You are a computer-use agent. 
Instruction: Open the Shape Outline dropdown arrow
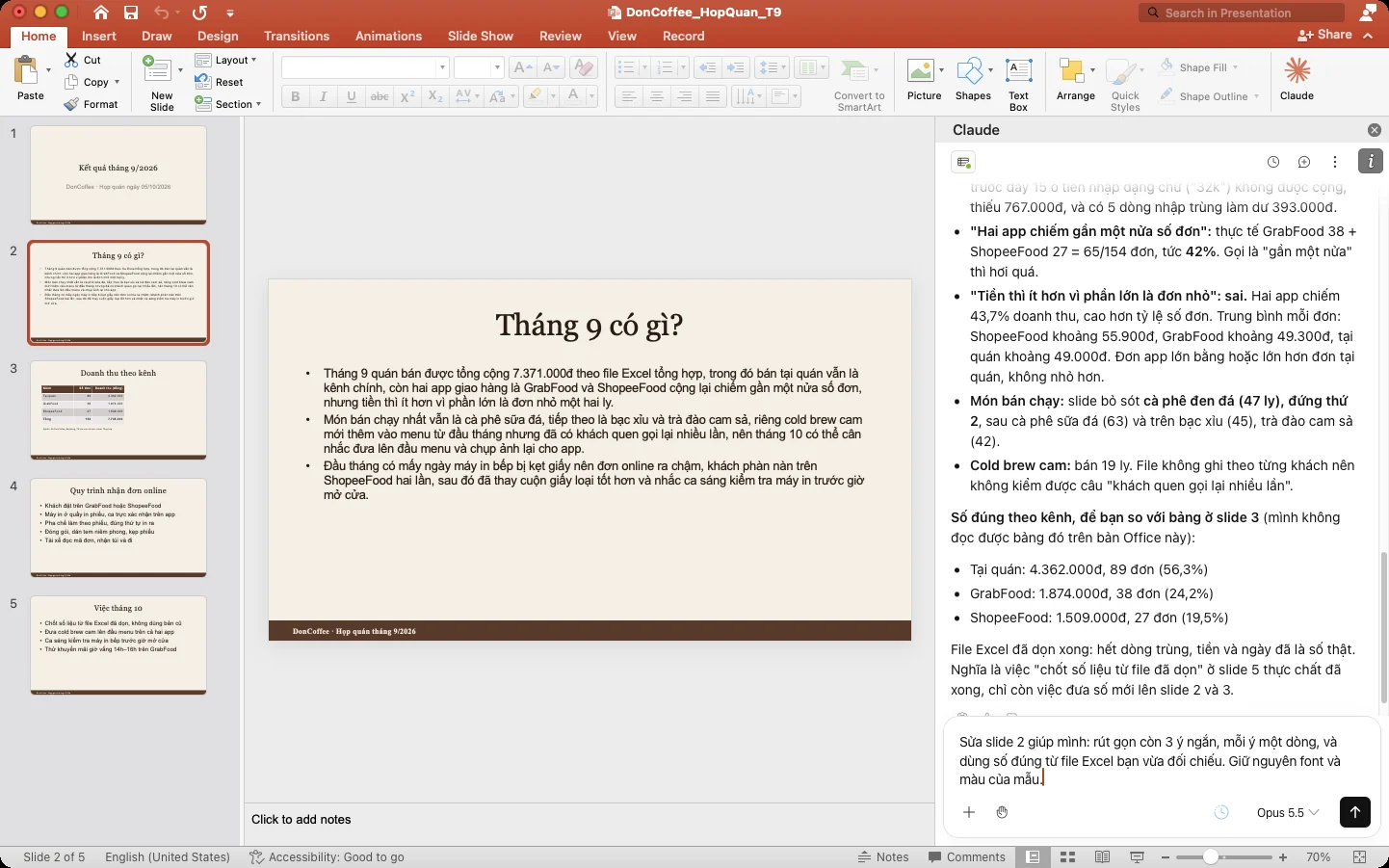pyautogui.click(x=1256, y=96)
